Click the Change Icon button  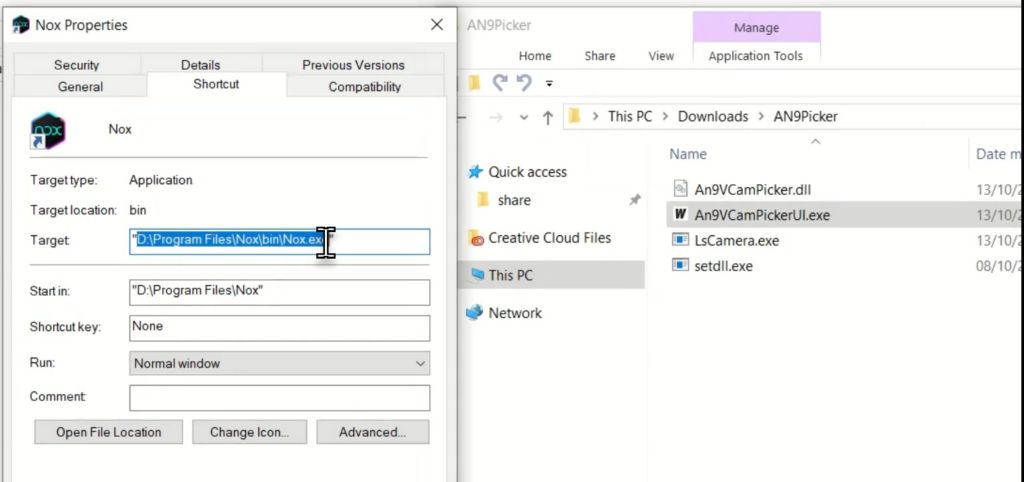click(249, 432)
